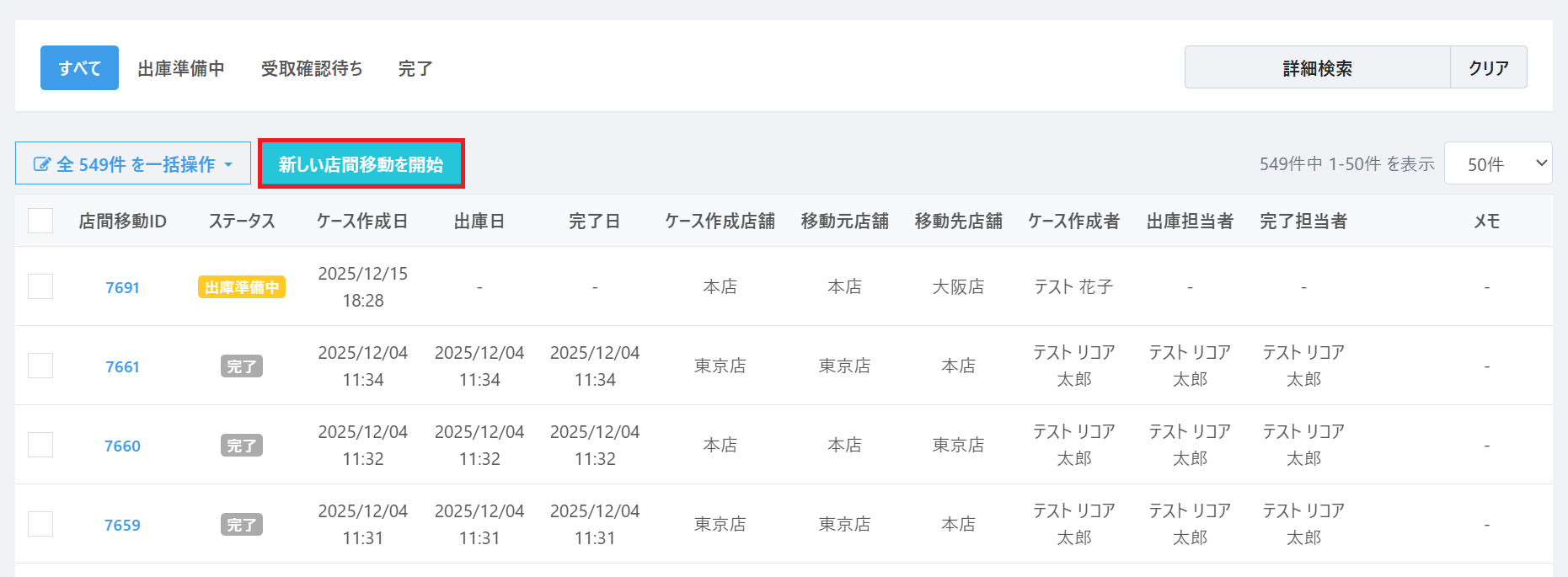This screenshot has height=577, width=1568.
Task: Show the 完了 filter tab
Action: pos(415,68)
